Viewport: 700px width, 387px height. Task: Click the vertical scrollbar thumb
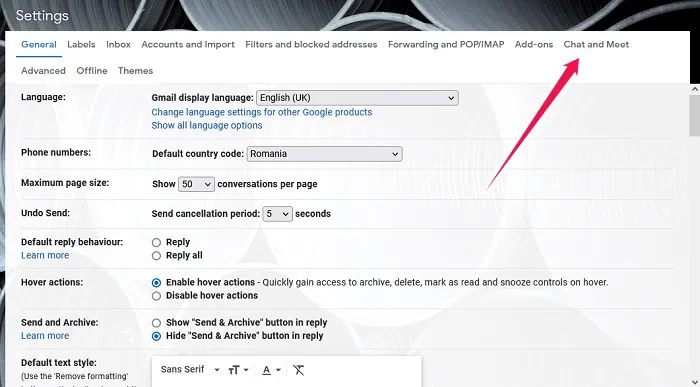pyautogui.click(x=695, y=116)
